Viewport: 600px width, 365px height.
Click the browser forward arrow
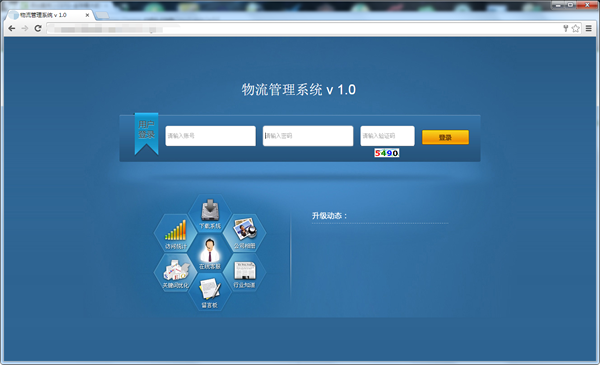25,28
